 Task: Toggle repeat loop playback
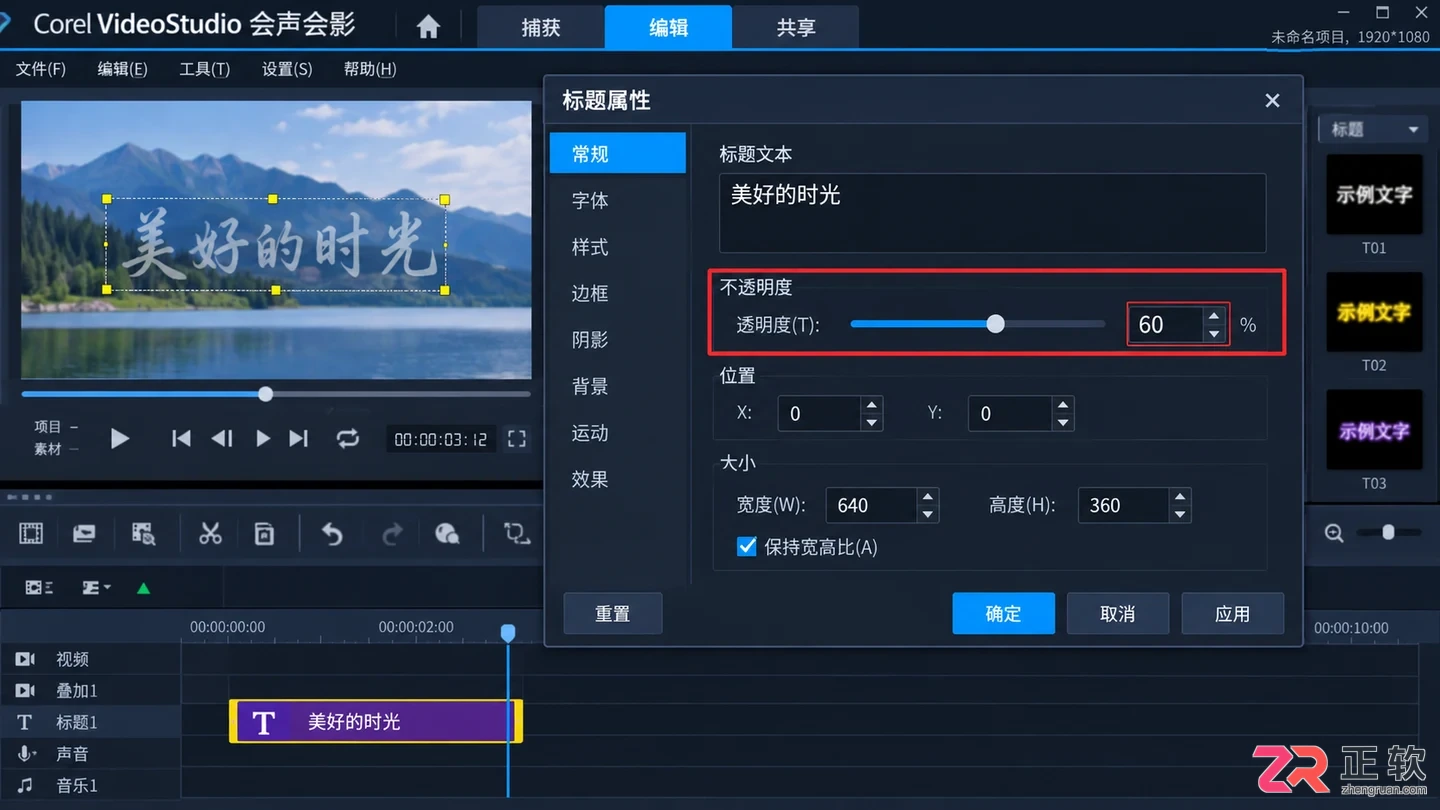tap(348, 438)
